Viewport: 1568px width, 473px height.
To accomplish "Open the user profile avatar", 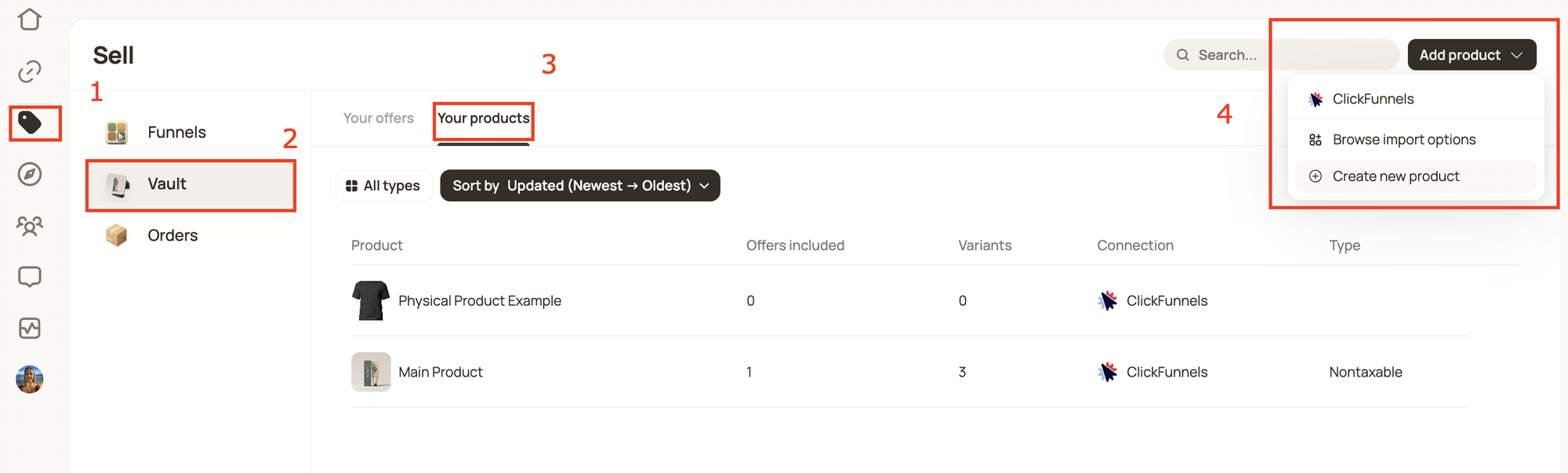I will tap(30, 380).
